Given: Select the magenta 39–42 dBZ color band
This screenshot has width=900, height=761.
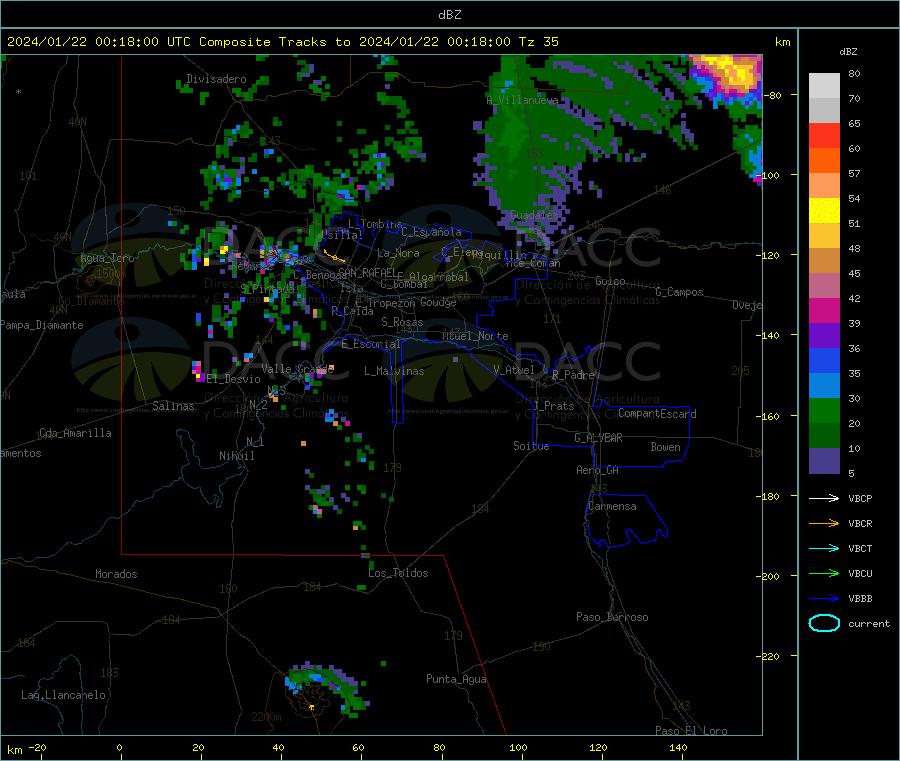Looking at the screenshot, I should tap(824, 310).
